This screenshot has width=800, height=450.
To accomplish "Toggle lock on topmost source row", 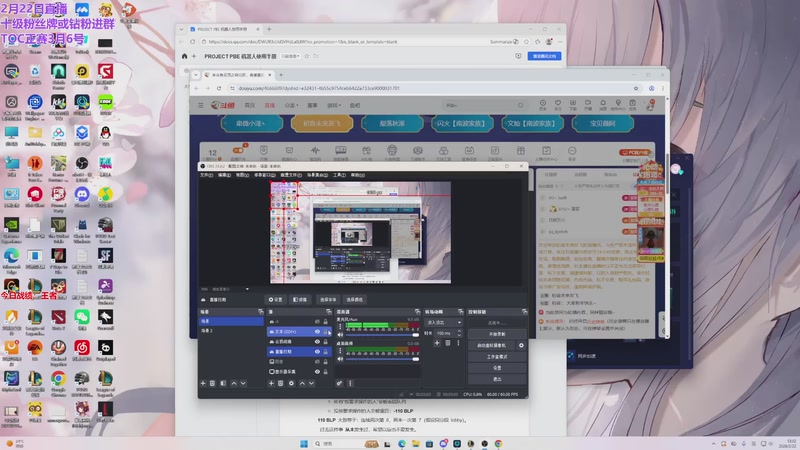I will click(x=326, y=322).
